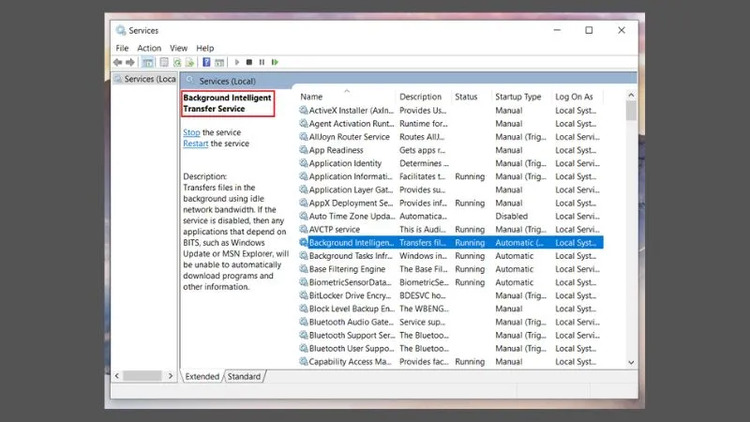Click the Refresh toolbar icon
Screen dimensions: 750x422
point(177,62)
